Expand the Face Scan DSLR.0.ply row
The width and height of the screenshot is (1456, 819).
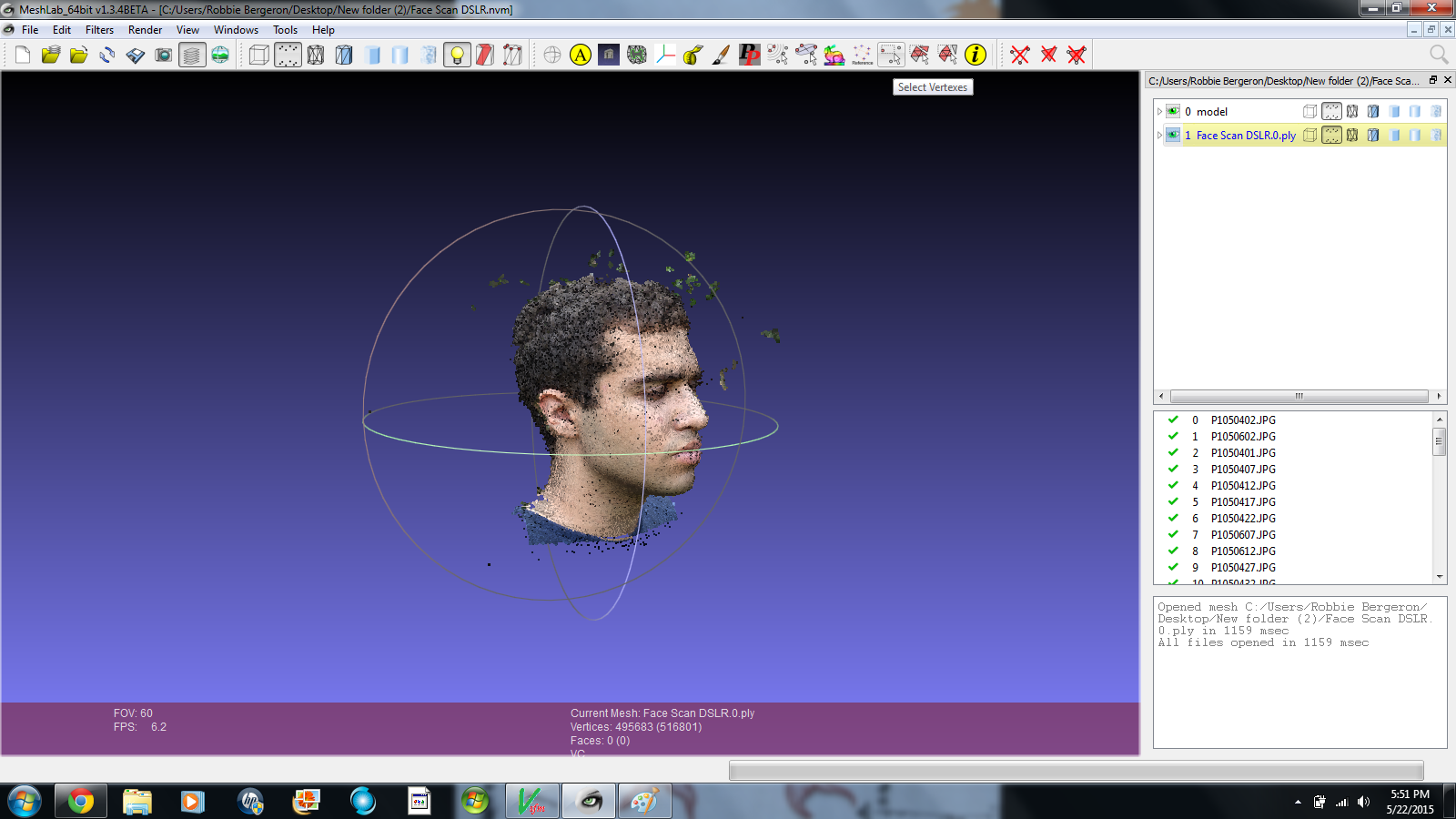(1159, 135)
